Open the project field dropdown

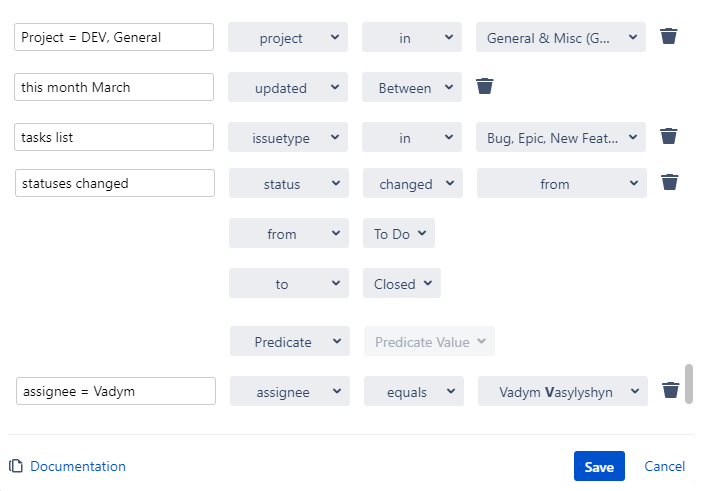(x=288, y=38)
